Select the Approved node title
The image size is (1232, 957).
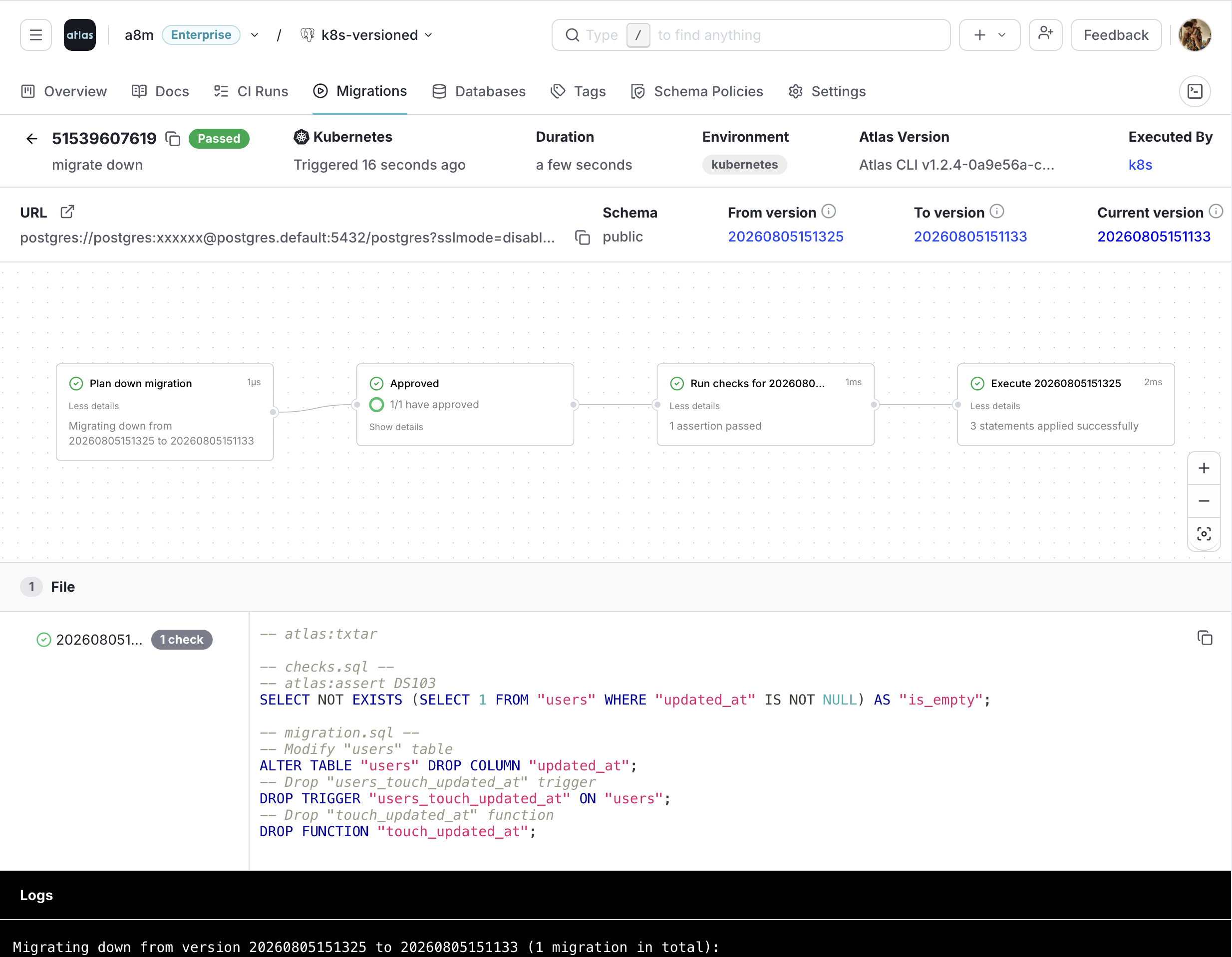pos(414,384)
